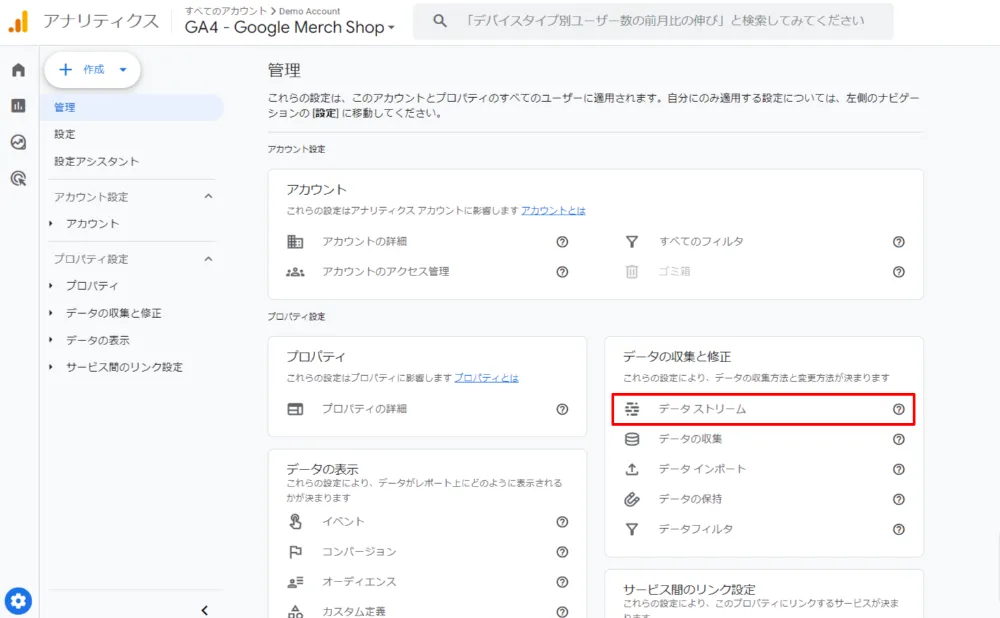Click the データ ストリーム stream icon

[x=631, y=409]
